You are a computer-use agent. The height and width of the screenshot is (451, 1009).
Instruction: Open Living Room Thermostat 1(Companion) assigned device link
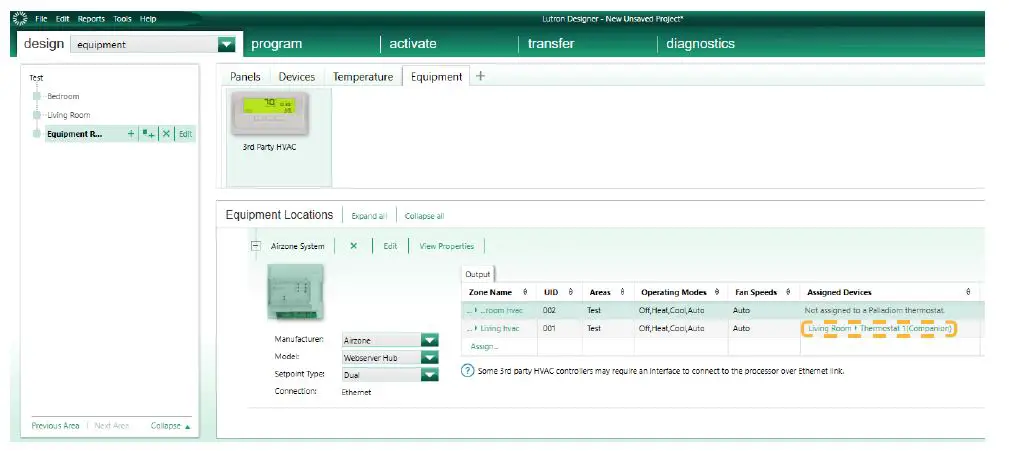pos(879,328)
